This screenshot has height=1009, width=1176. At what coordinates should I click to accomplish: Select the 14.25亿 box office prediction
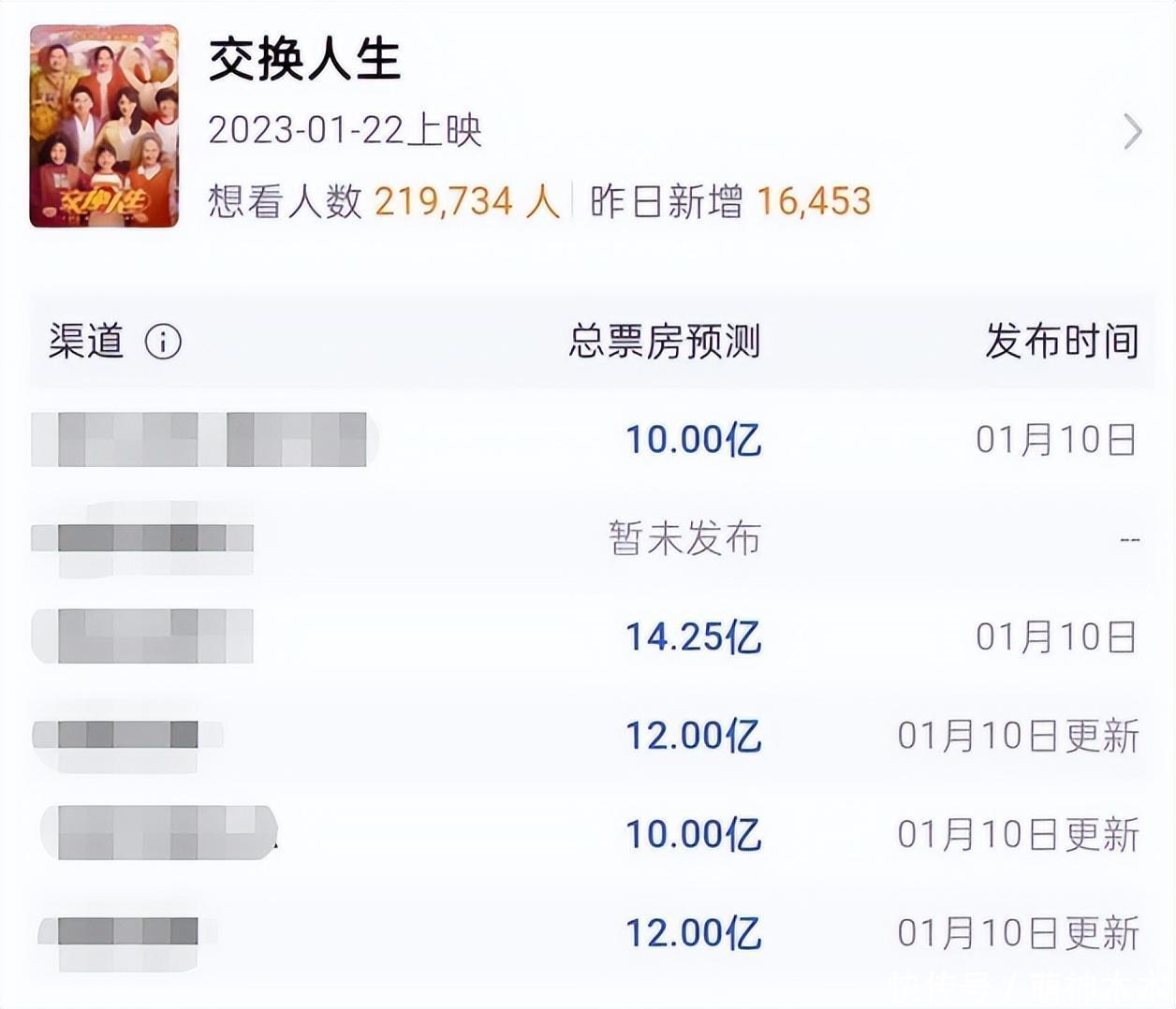tap(693, 637)
